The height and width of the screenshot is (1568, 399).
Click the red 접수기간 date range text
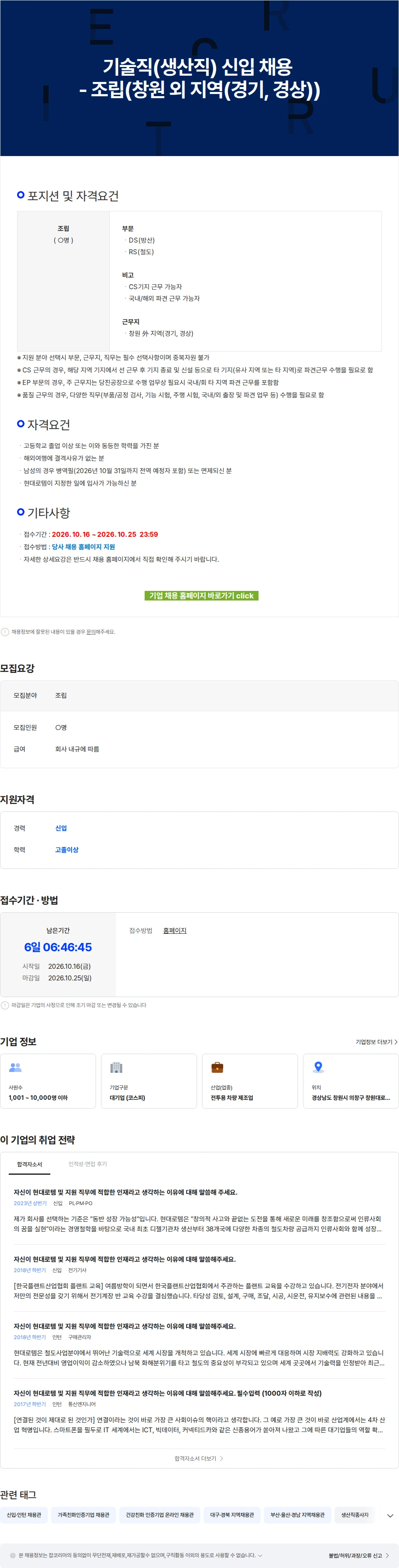click(x=105, y=534)
